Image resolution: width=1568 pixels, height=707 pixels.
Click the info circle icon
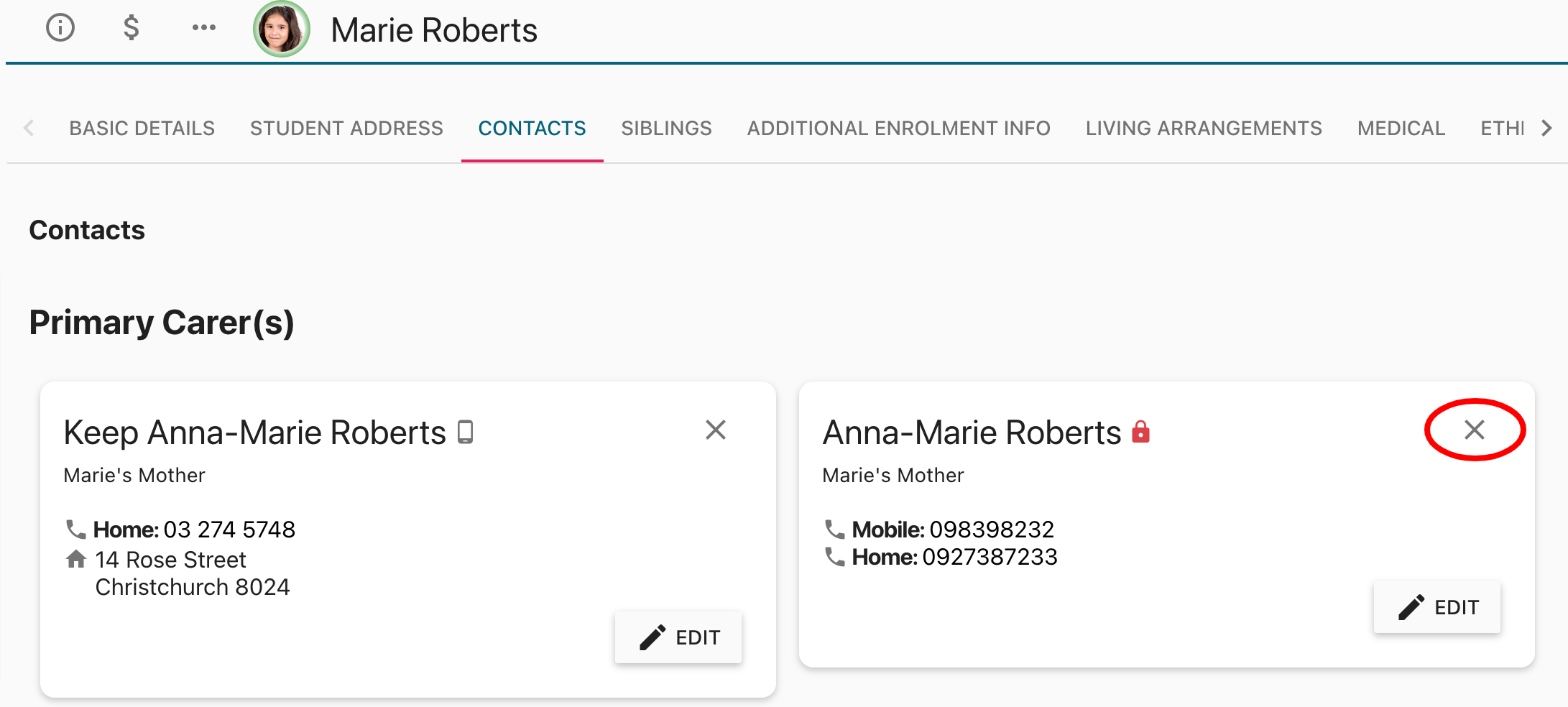[60, 28]
